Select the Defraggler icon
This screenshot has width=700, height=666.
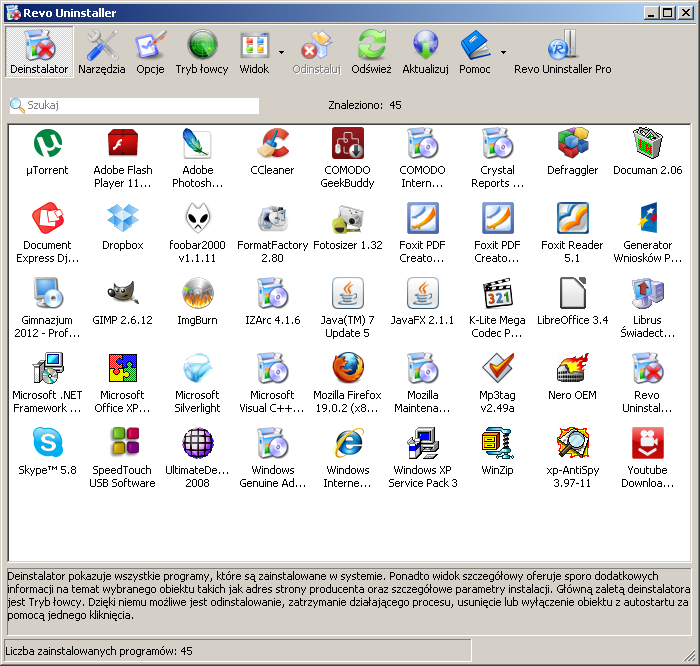point(573,144)
